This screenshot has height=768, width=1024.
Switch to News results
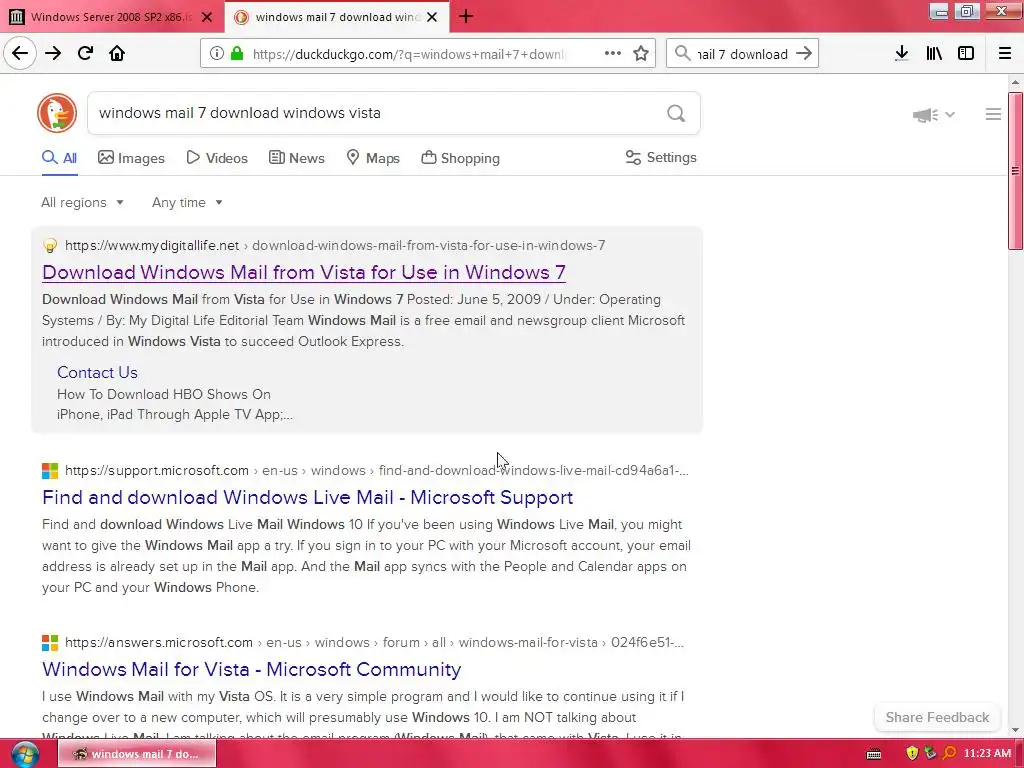(296, 158)
